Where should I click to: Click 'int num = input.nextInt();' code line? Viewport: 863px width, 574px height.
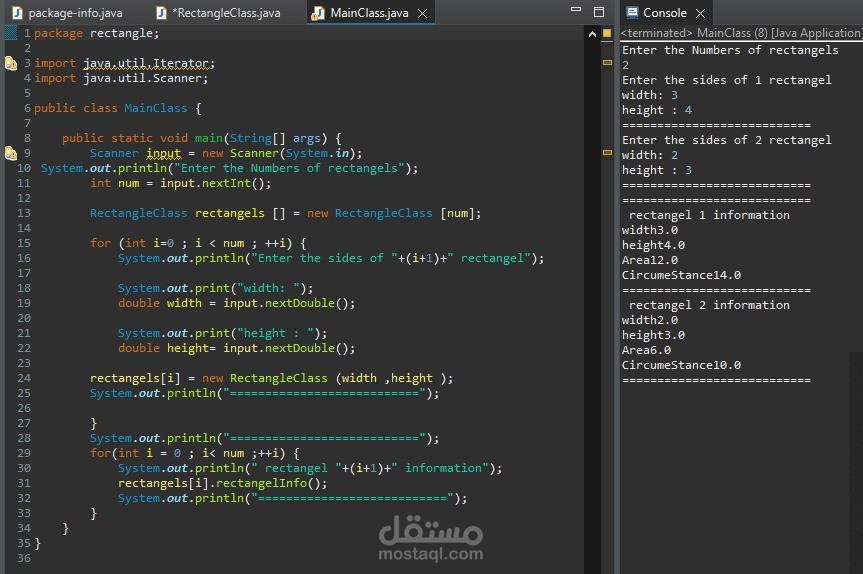[181, 183]
